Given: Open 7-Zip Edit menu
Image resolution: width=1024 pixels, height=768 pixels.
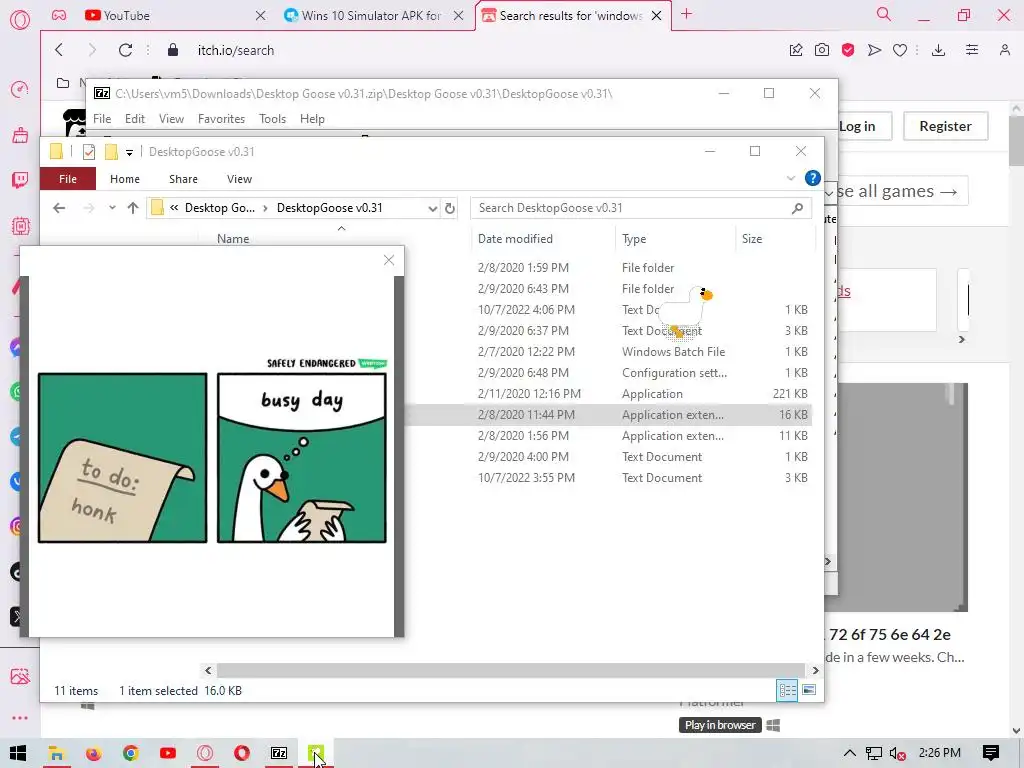Looking at the screenshot, I should pos(135,119).
